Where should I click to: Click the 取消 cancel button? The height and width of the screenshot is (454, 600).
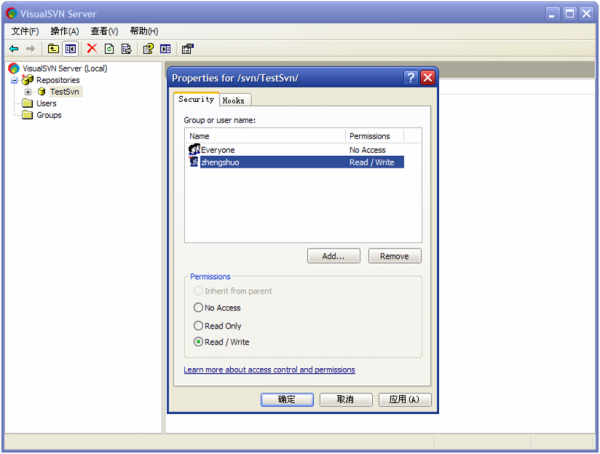pyautogui.click(x=346, y=400)
